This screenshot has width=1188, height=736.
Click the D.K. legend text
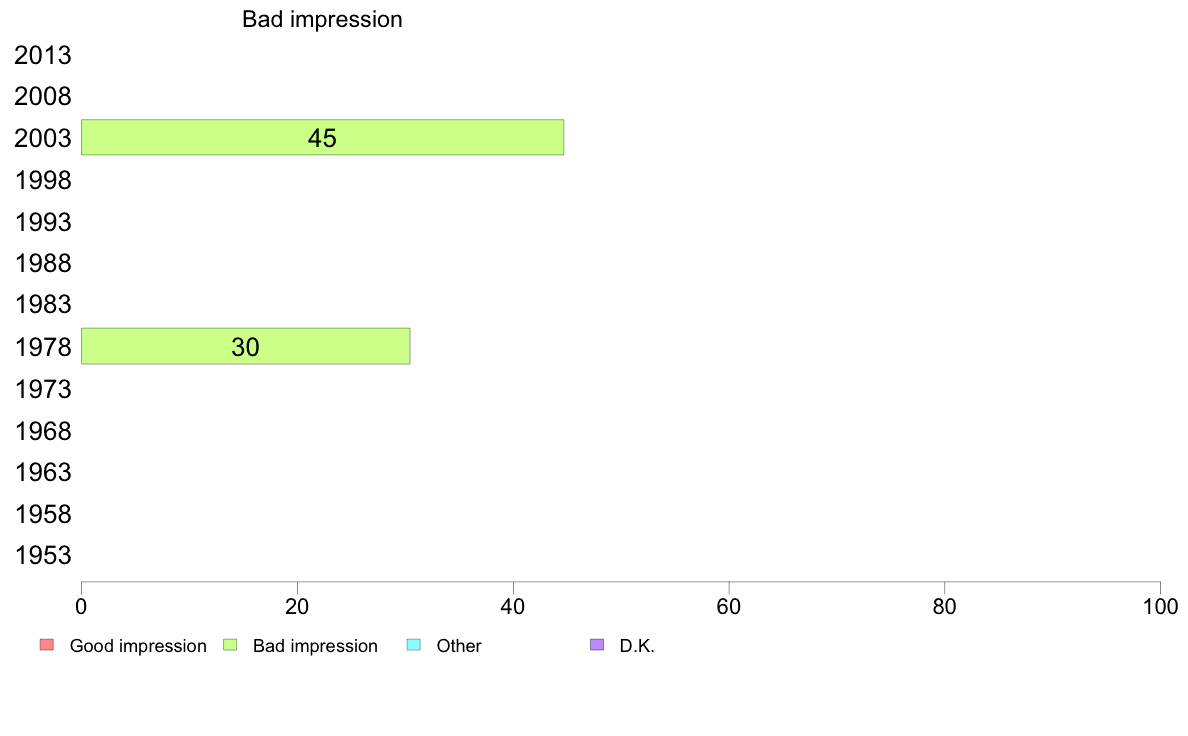pos(637,646)
